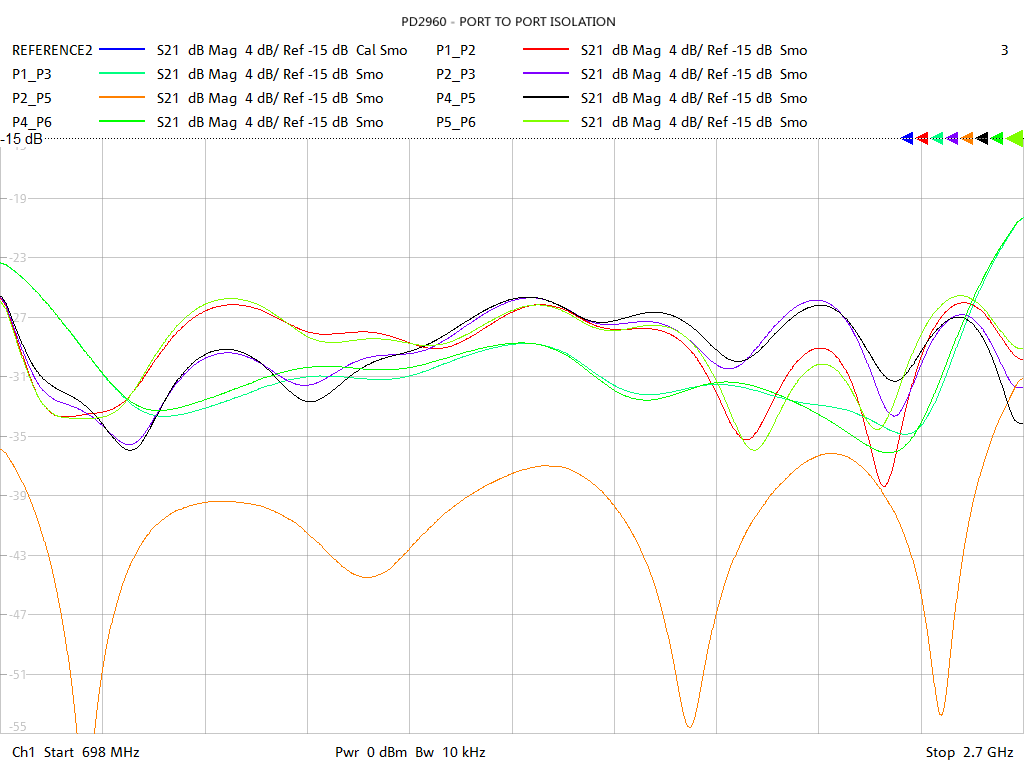Select the orange P2_P5 reference-level arrow marker
The width and height of the screenshot is (1024, 768).
[x=967, y=138]
